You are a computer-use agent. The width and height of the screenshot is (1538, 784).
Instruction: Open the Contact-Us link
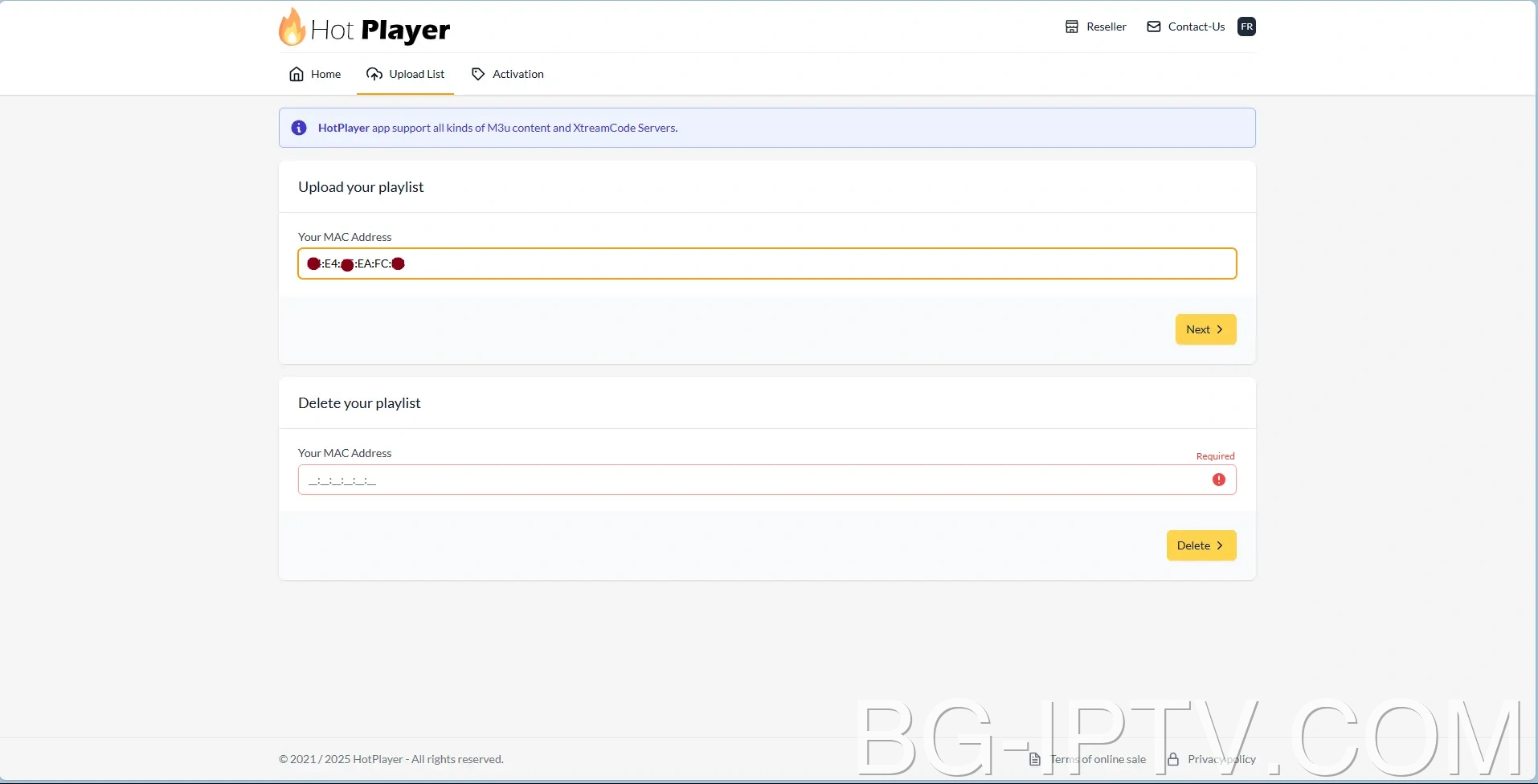tap(1185, 27)
